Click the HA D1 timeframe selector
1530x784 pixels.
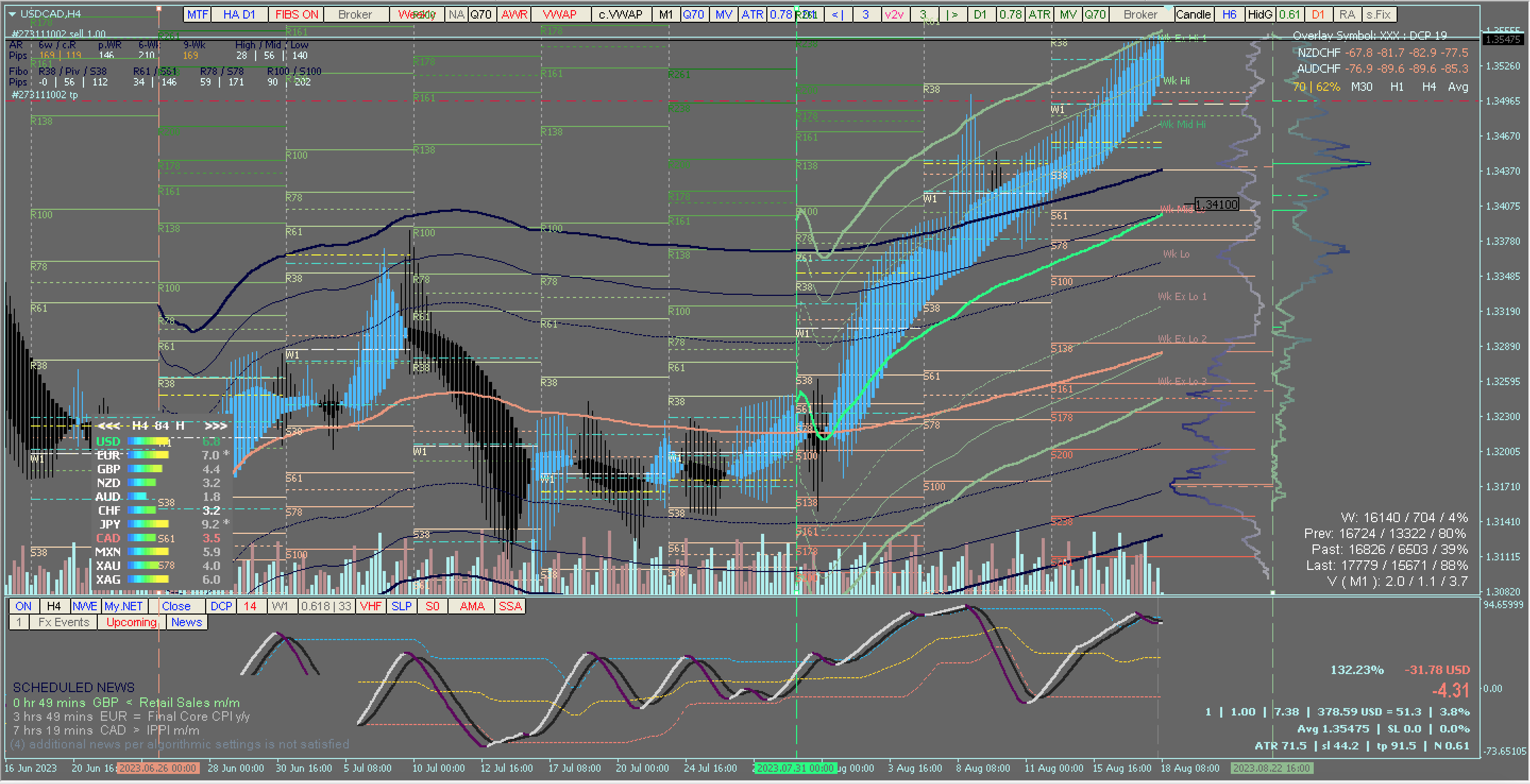pos(239,14)
